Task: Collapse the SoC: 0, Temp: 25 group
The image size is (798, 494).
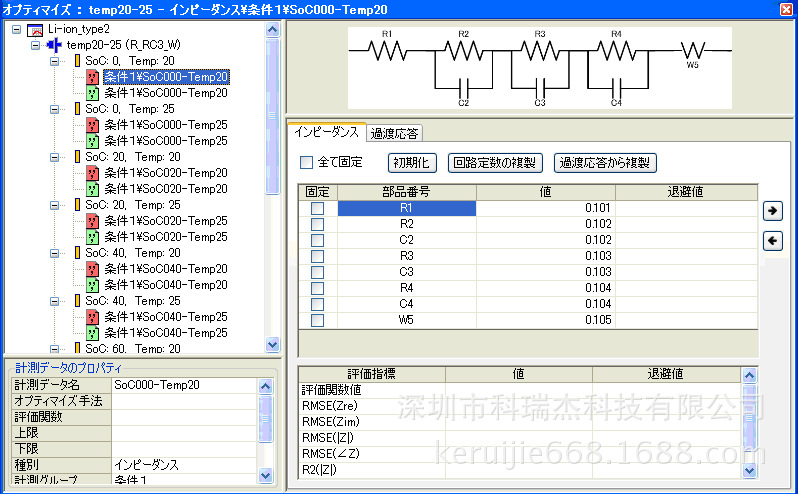Action: point(54,109)
